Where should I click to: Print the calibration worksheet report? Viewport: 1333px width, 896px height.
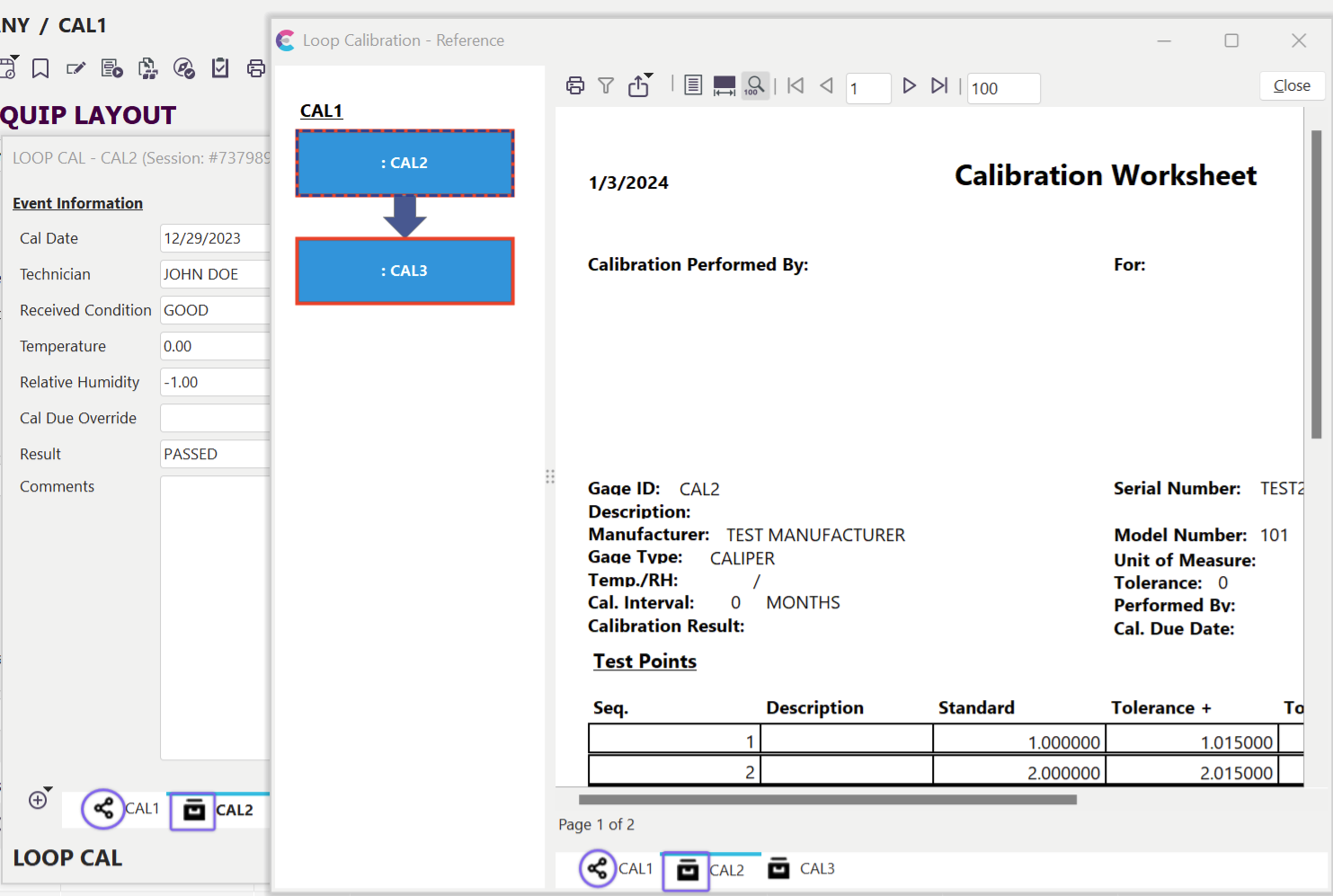point(575,86)
